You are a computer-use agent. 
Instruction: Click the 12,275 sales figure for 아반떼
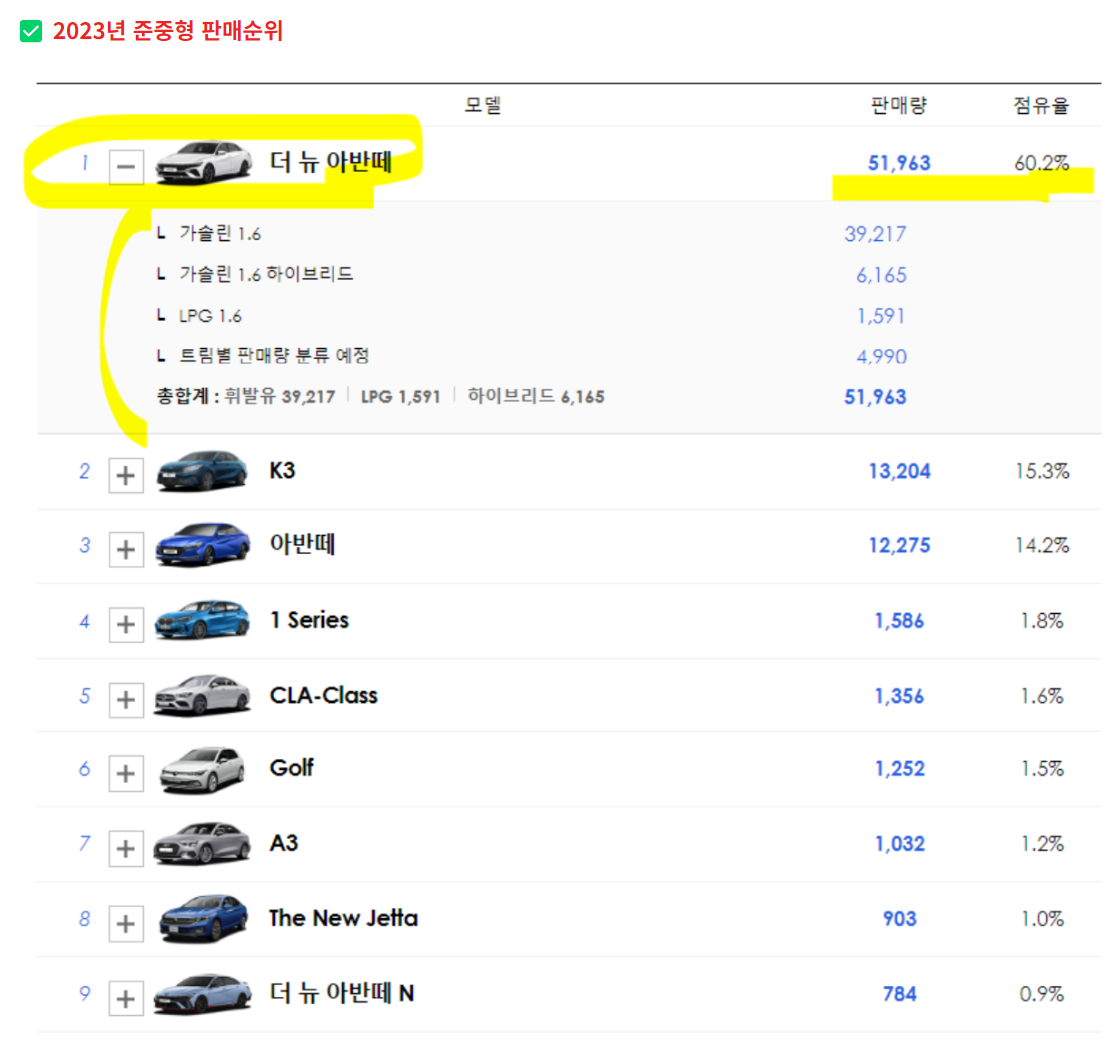point(900,546)
